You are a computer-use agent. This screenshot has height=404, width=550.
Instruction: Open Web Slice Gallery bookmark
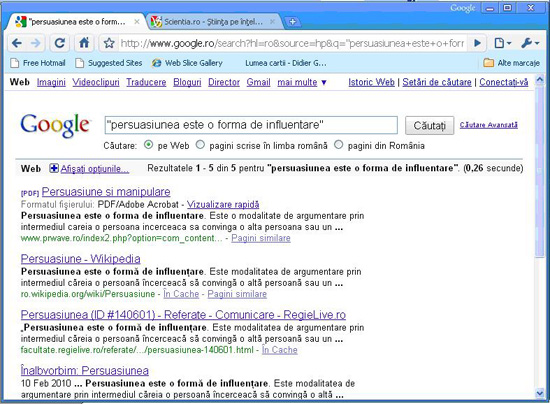(187, 63)
